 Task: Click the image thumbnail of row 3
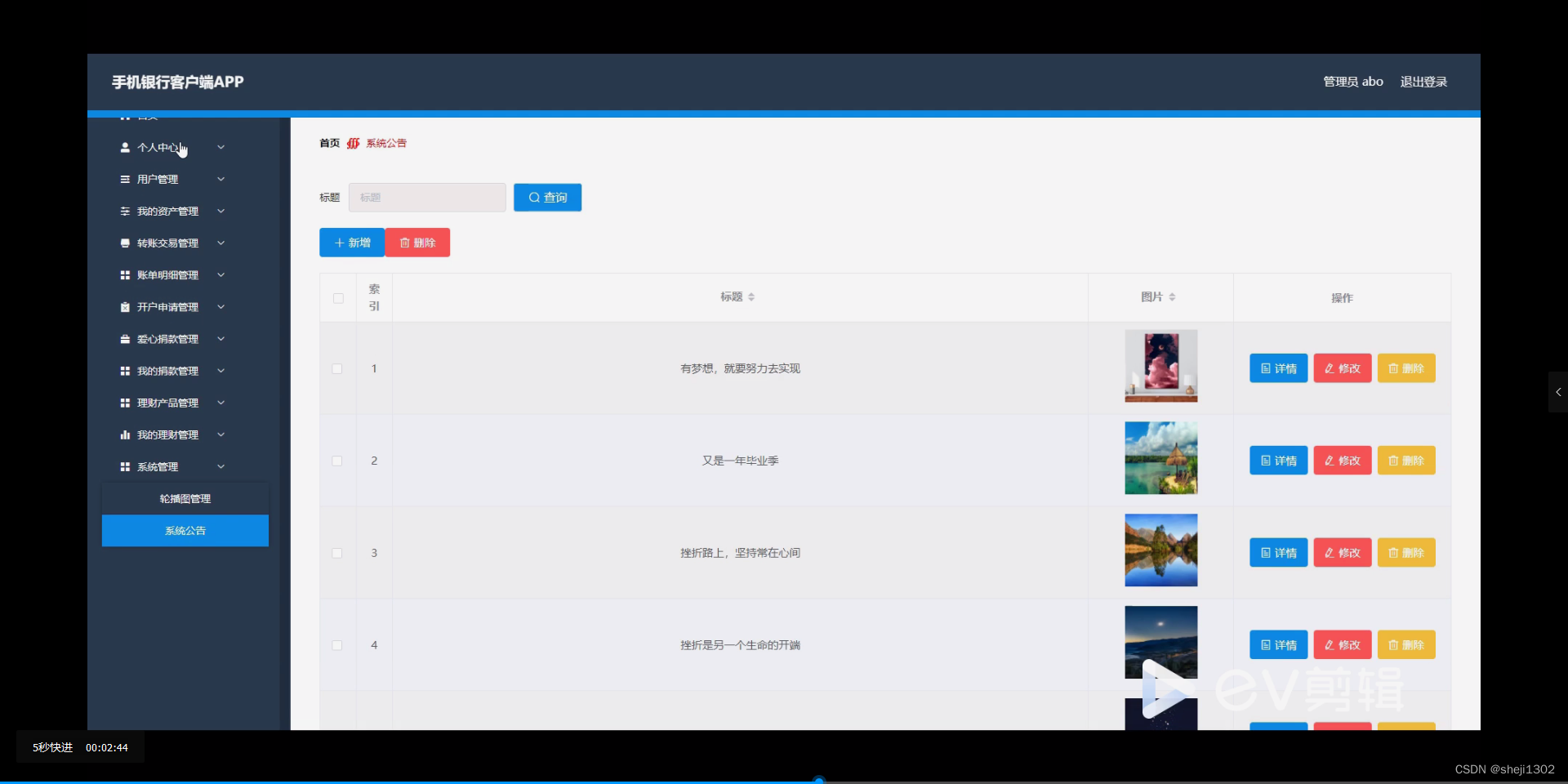pos(1160,550)
